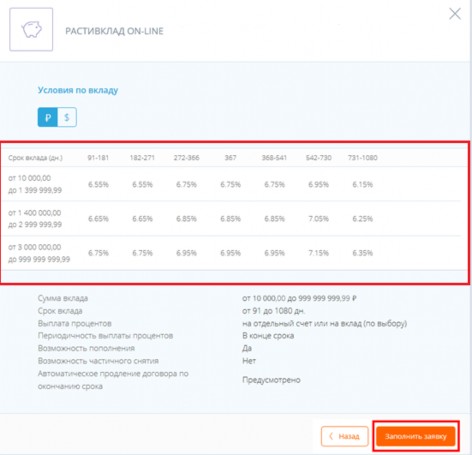Click the piggy bank deposit icon
Viewport: 472px width, 455px height.
pyautogui.click(x=31, y=30)
